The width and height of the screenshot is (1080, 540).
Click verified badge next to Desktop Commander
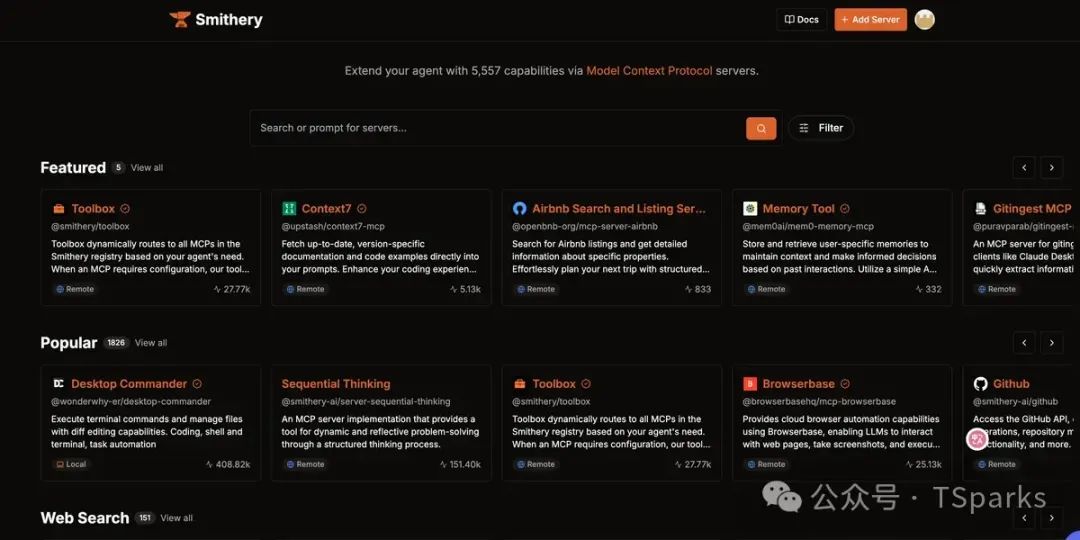click(197, 384)
